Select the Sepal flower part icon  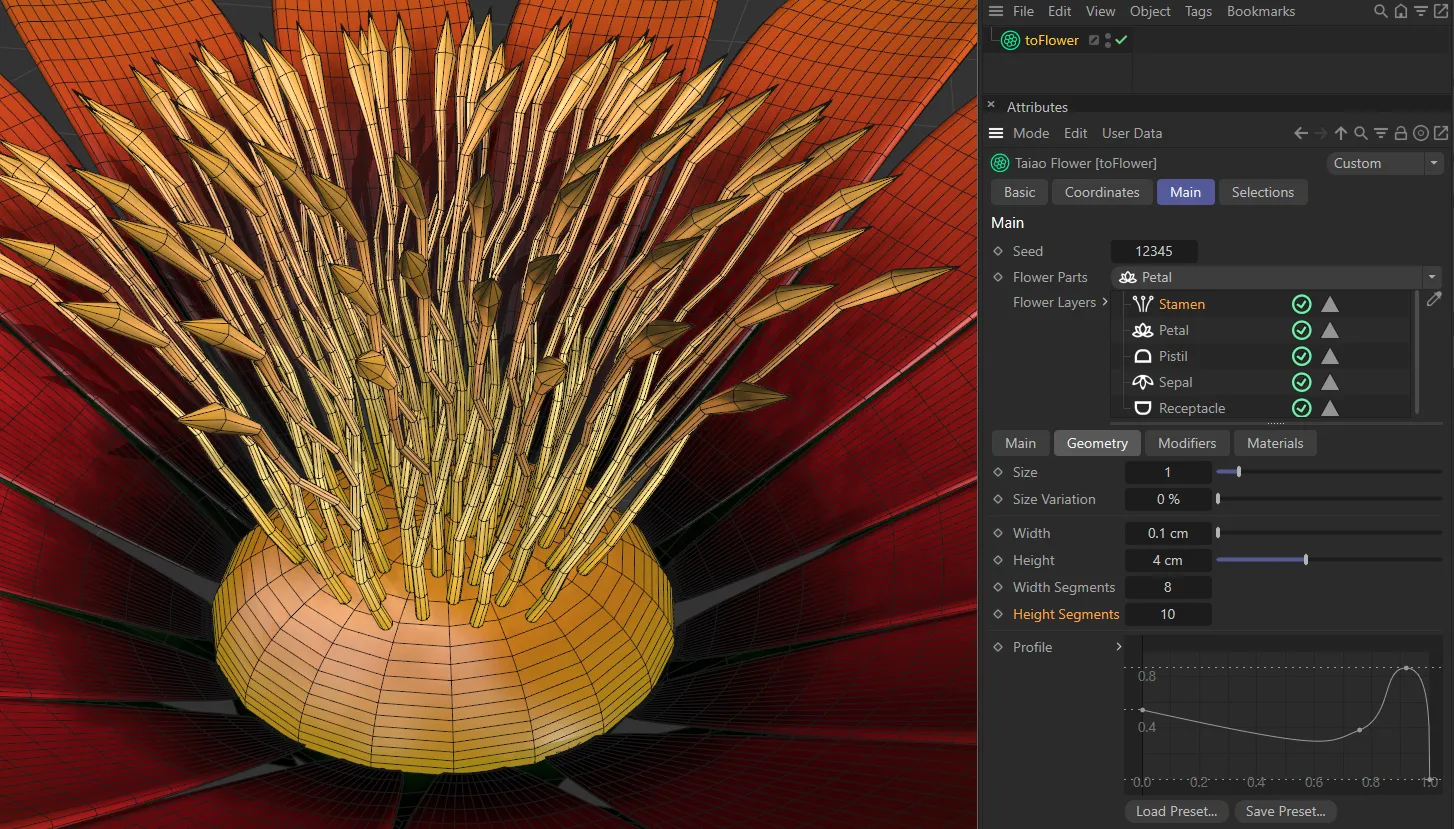click(x=1141, y=381)
